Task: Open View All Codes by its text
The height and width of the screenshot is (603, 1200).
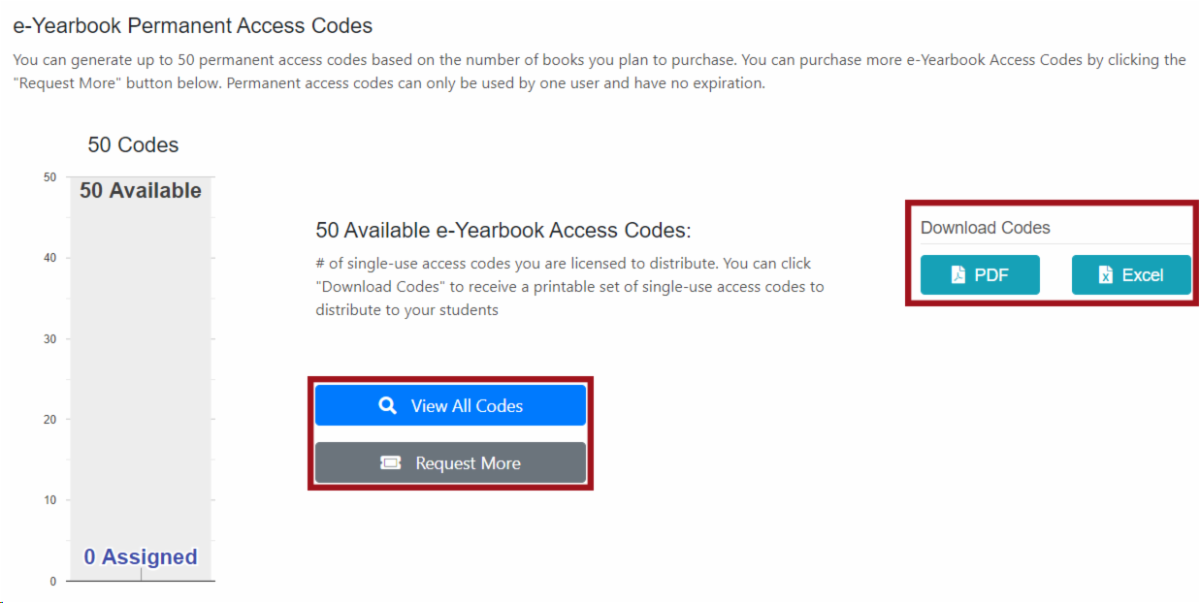Action: [467, 406]
